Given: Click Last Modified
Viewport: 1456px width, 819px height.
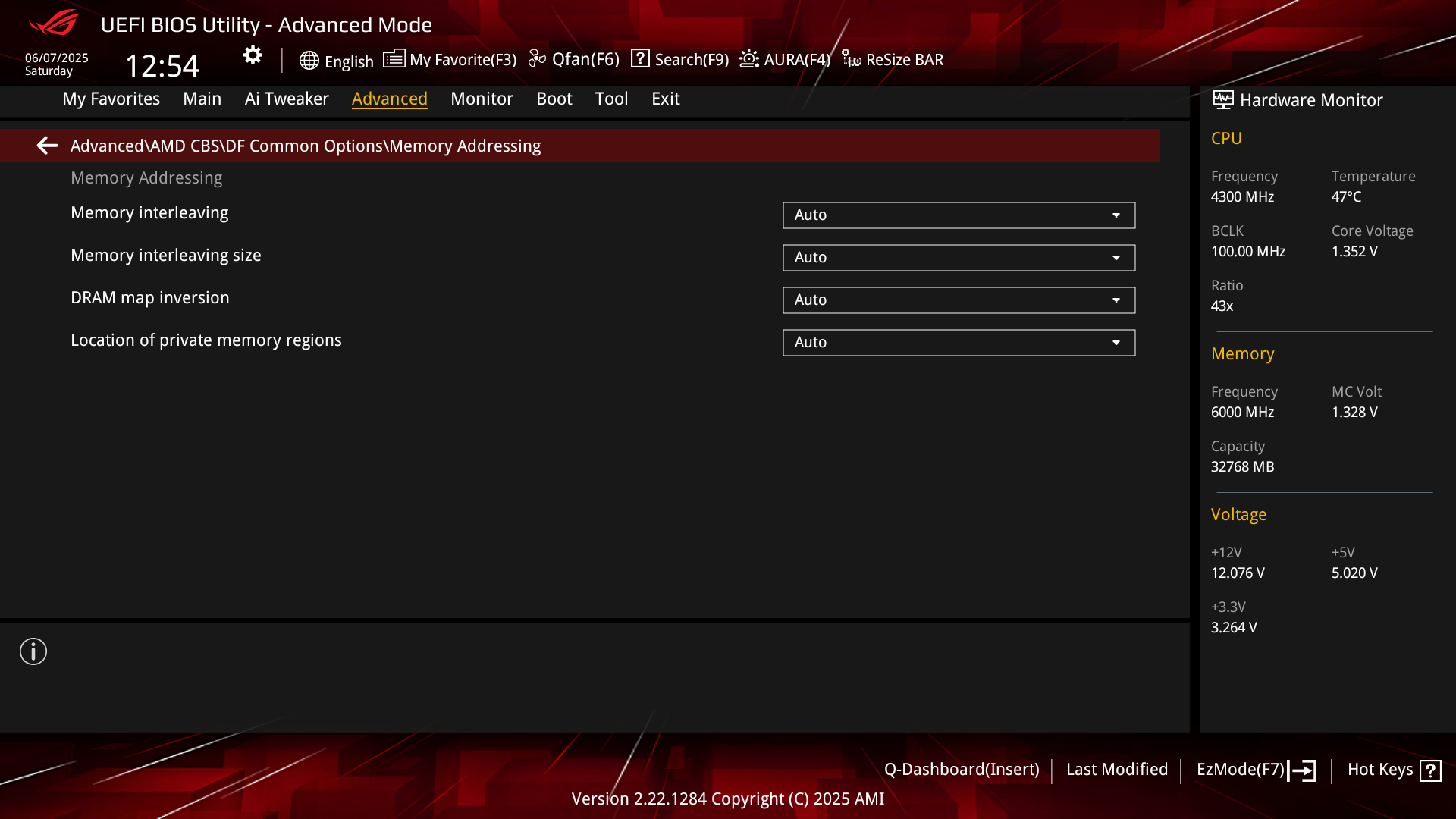Looking at the screenshot, I should point(1117,769).
